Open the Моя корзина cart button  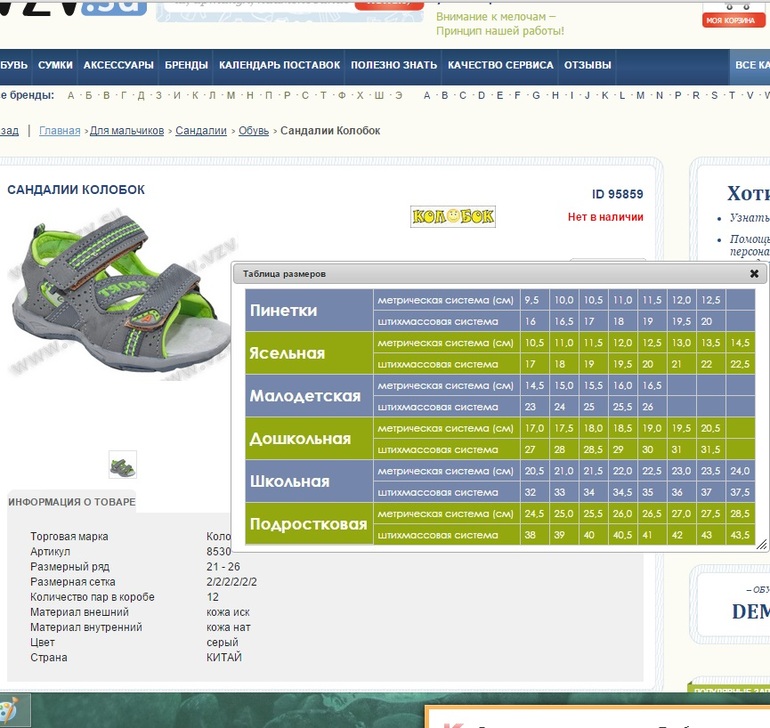point(733,19)
